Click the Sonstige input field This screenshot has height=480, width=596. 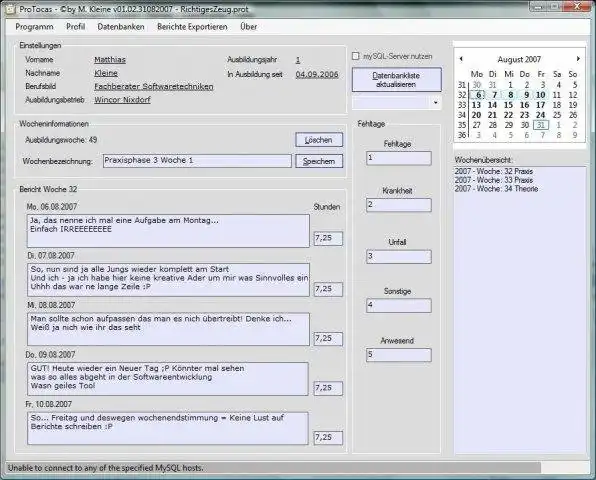point(399,306)
